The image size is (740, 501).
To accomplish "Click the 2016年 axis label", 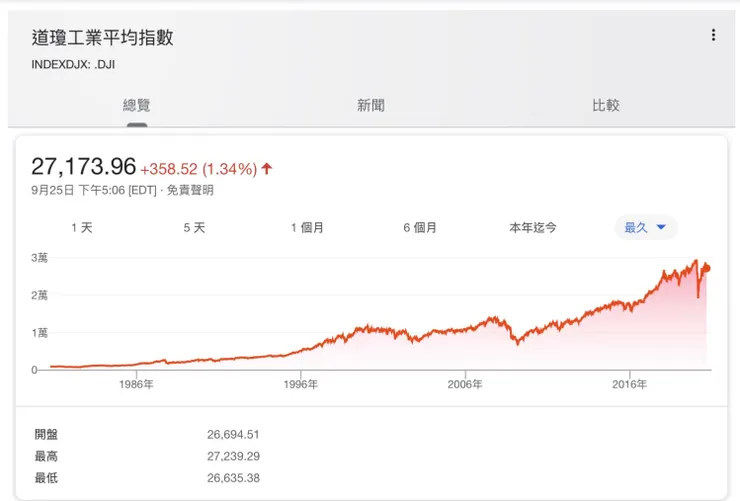I will click(x=630, y=384).
